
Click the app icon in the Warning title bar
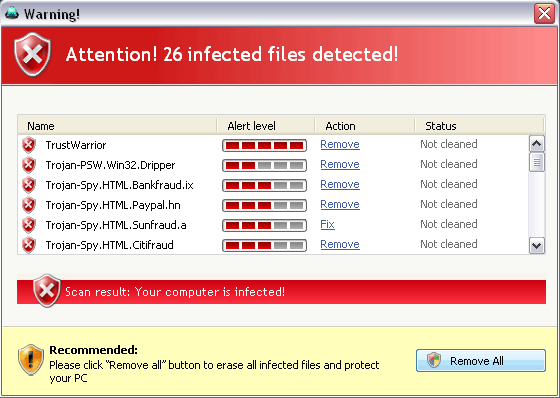12,13
